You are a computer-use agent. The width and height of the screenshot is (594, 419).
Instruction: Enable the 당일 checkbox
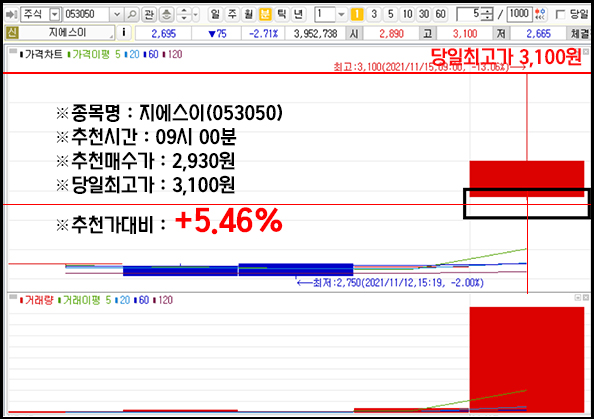pos(560,15)
